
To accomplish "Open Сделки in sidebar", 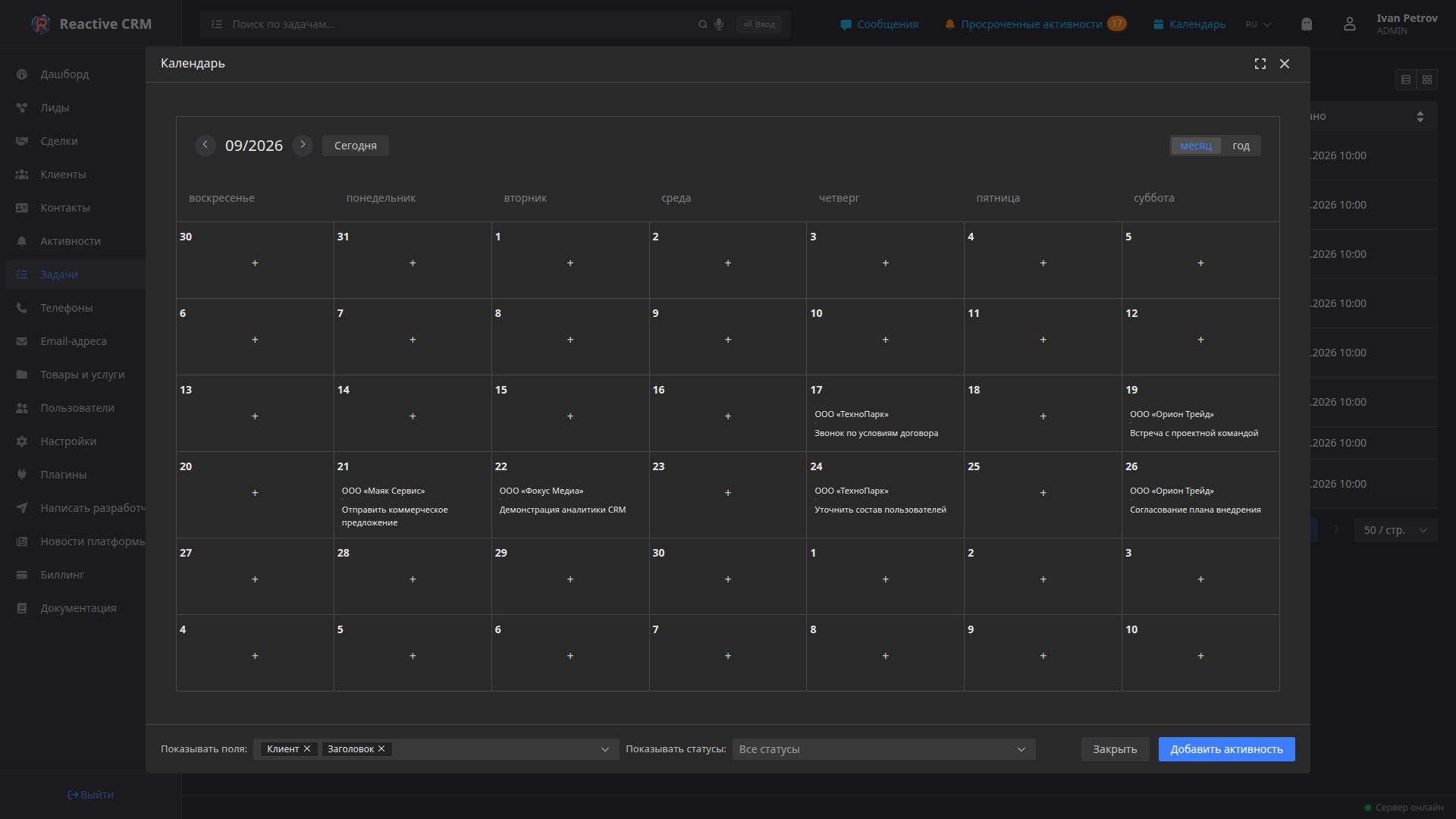I will (x=59, y=141).
